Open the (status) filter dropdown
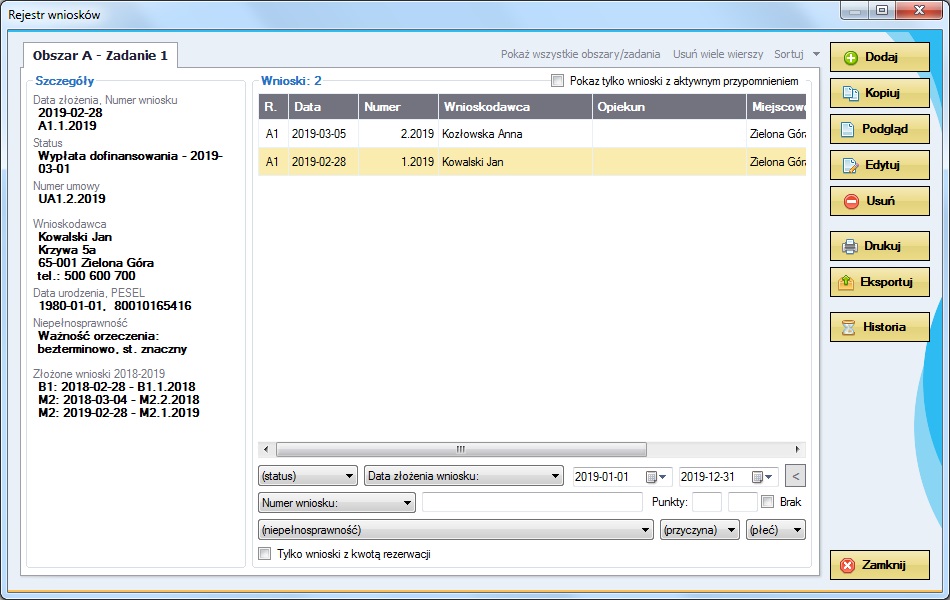 pyautogui.click(x=308, y=476)
